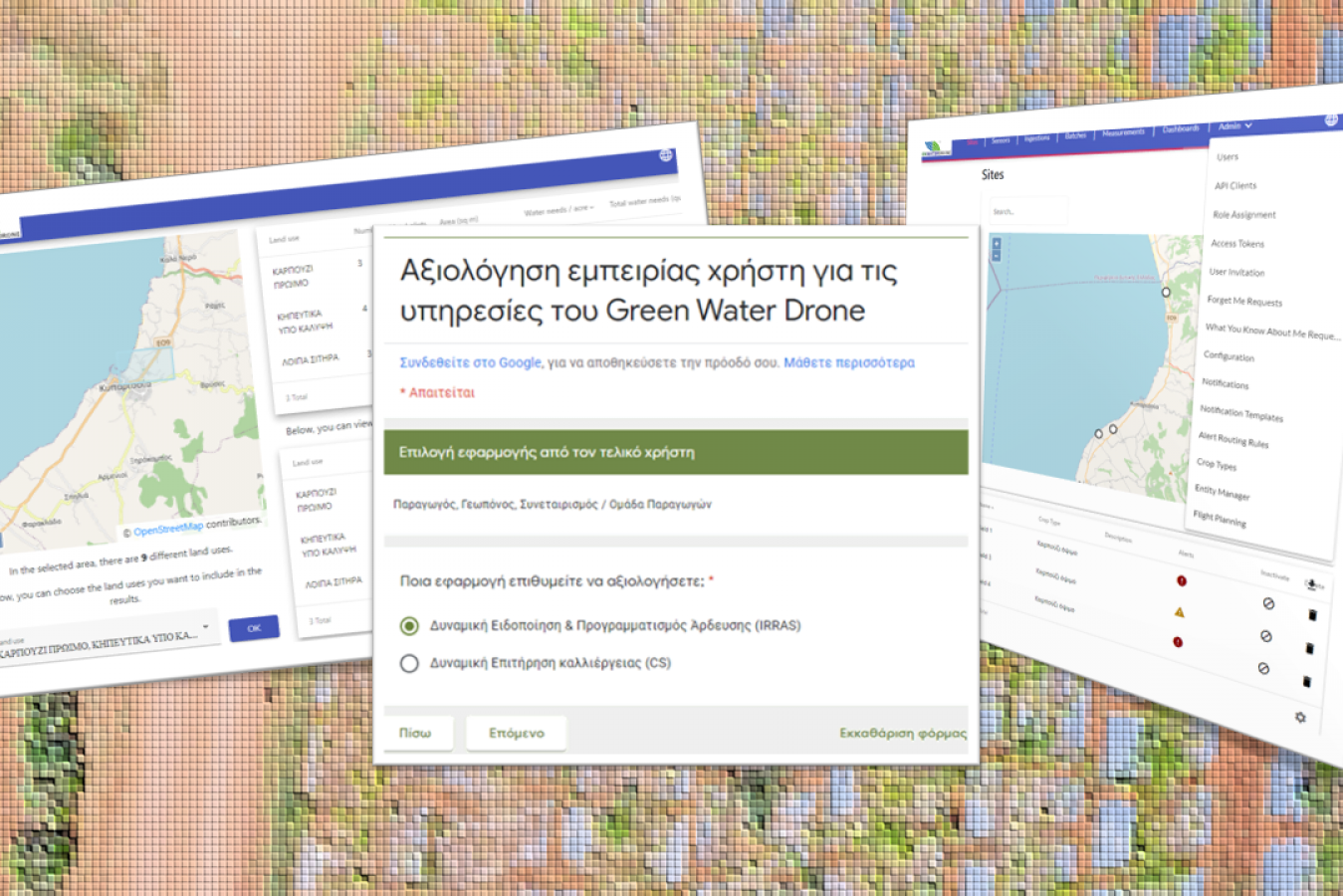Click the third row Inactivate icon
This screenshot has height=896, width=1343.
1263,668
